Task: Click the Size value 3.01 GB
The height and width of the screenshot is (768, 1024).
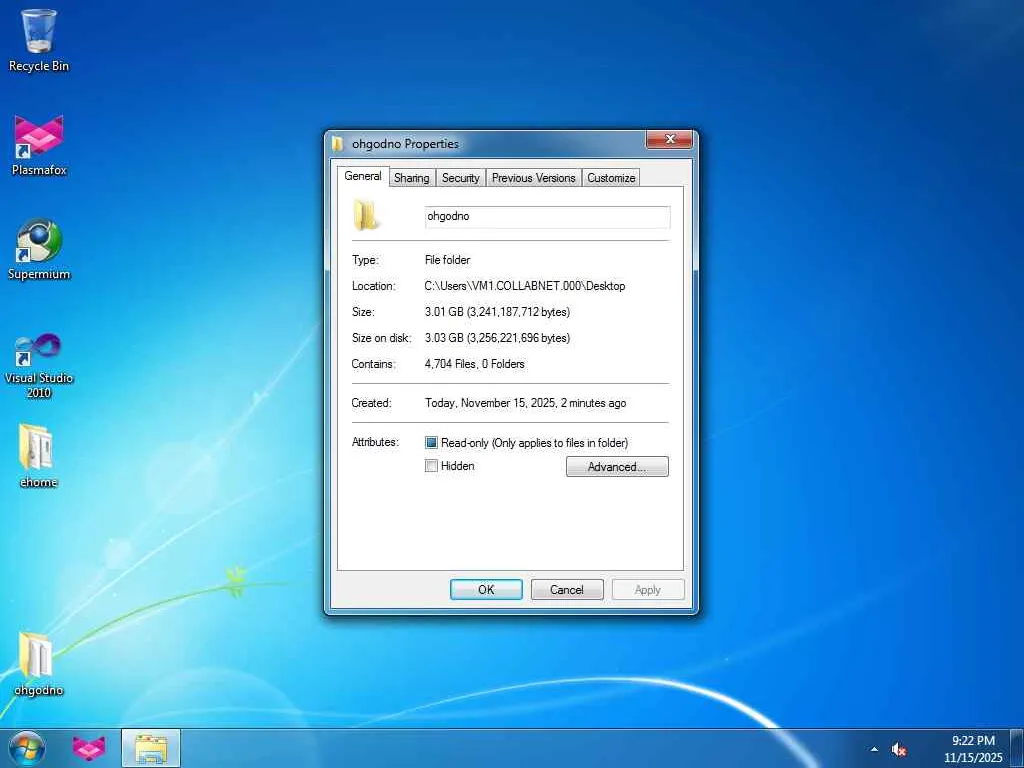Action: (x=497, y=312)
